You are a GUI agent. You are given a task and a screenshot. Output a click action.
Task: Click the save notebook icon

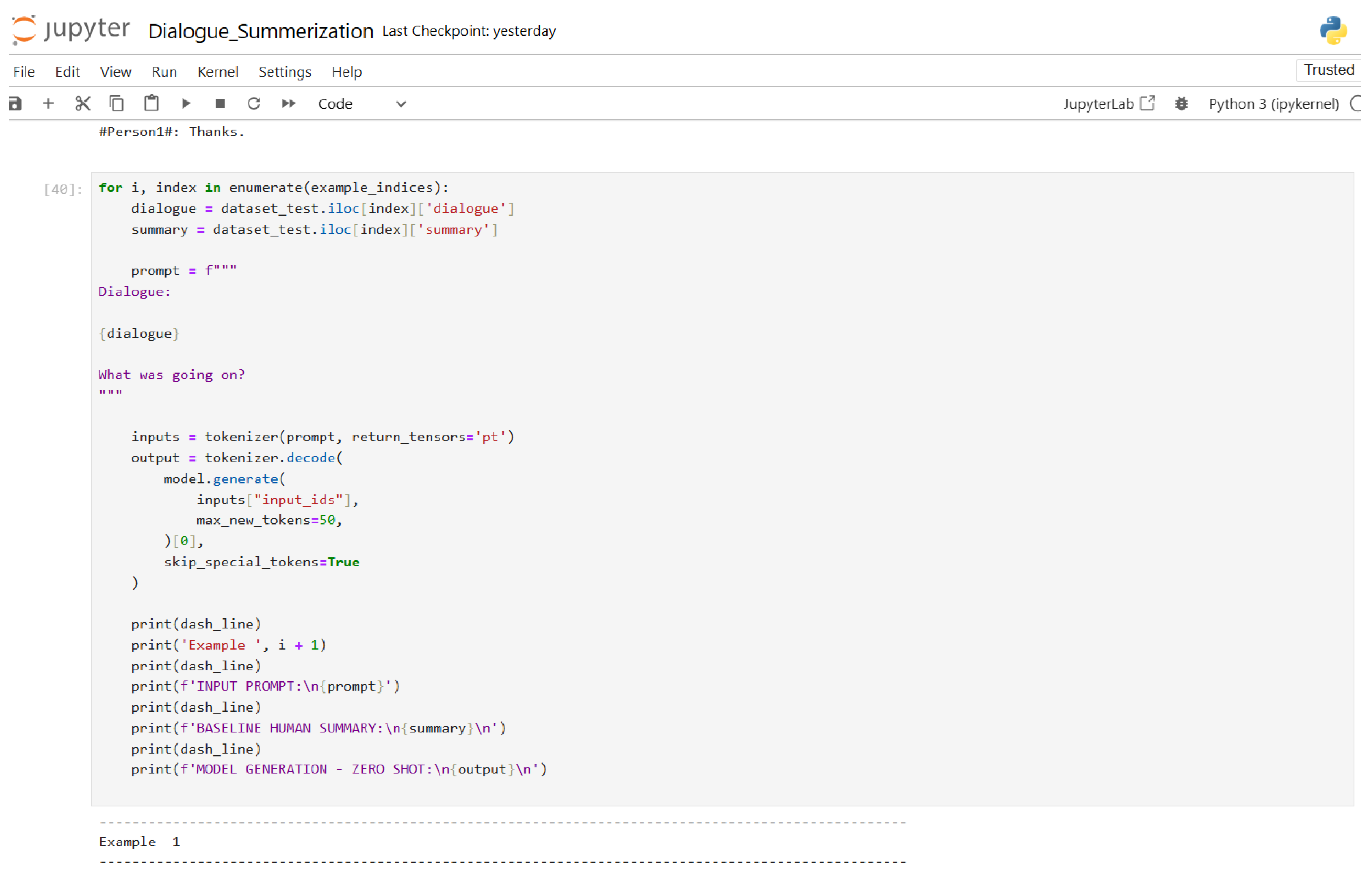[15, 104]
